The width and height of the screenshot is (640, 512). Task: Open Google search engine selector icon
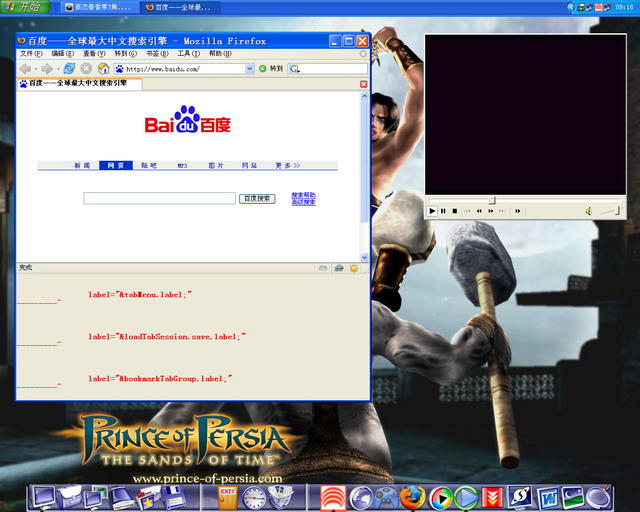294,69
